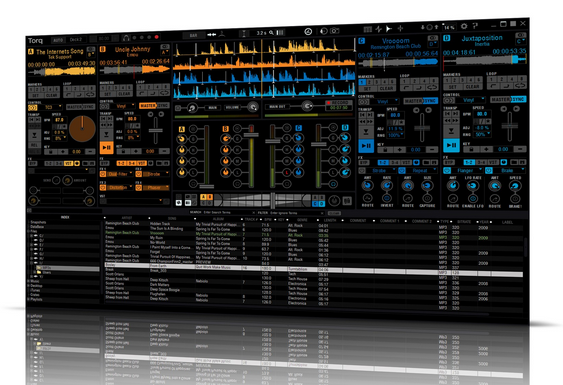
Task: Click the headphones icon in top toolbar
Action: point(126,38)
